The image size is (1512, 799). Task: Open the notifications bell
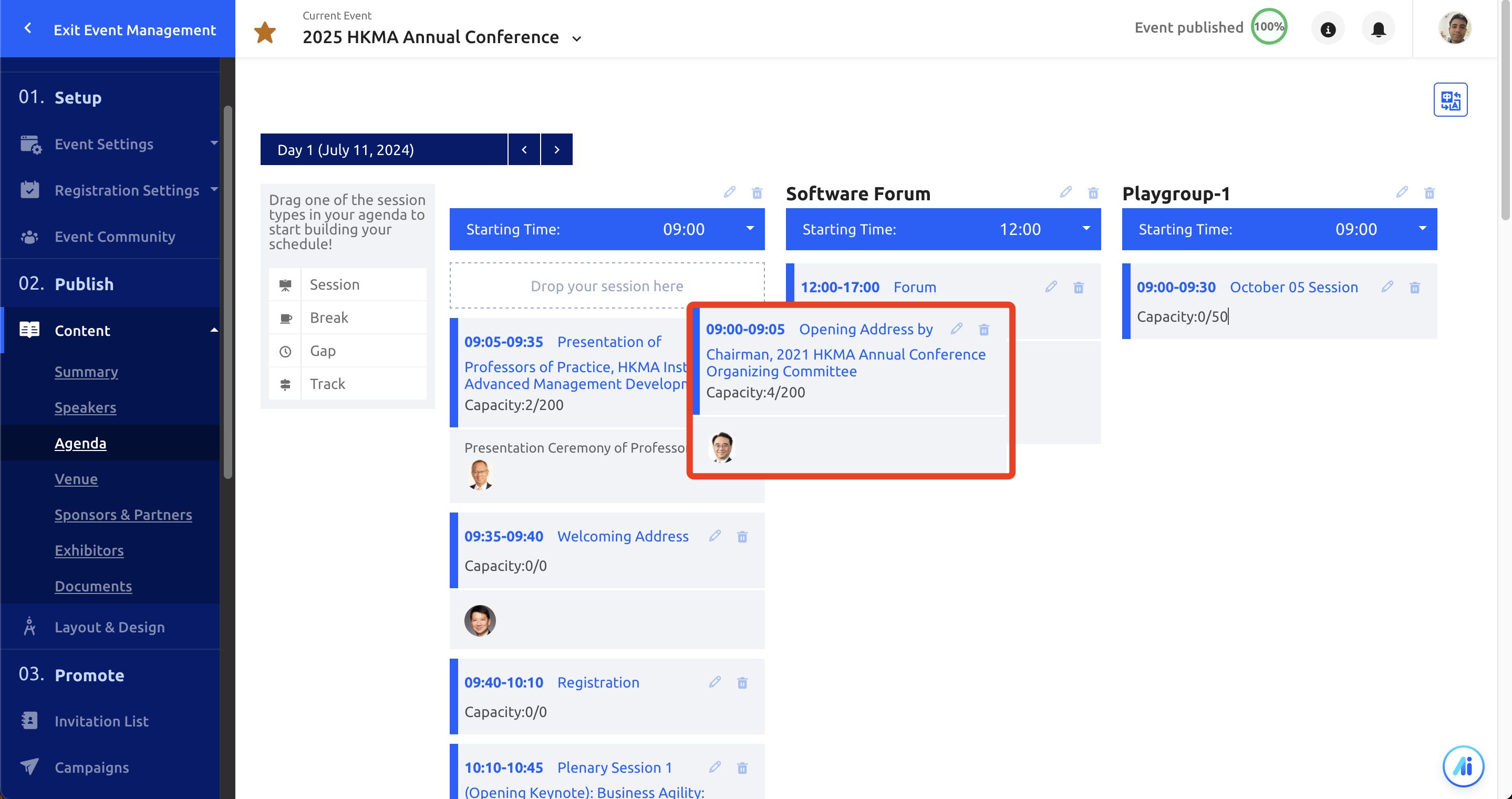pyautogui.click(x=1378, y=29)
